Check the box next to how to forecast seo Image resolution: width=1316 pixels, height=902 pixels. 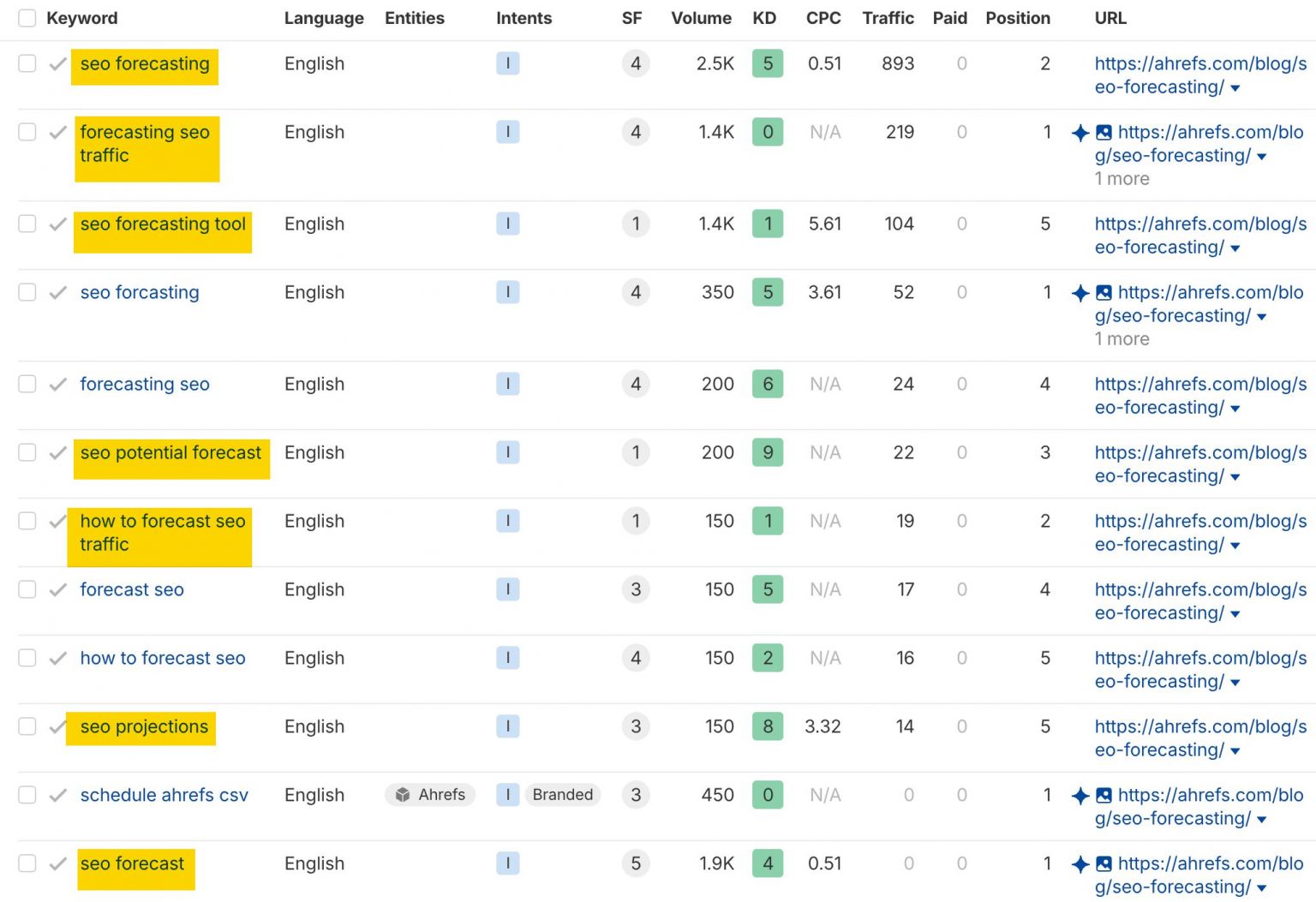(27, 658)
